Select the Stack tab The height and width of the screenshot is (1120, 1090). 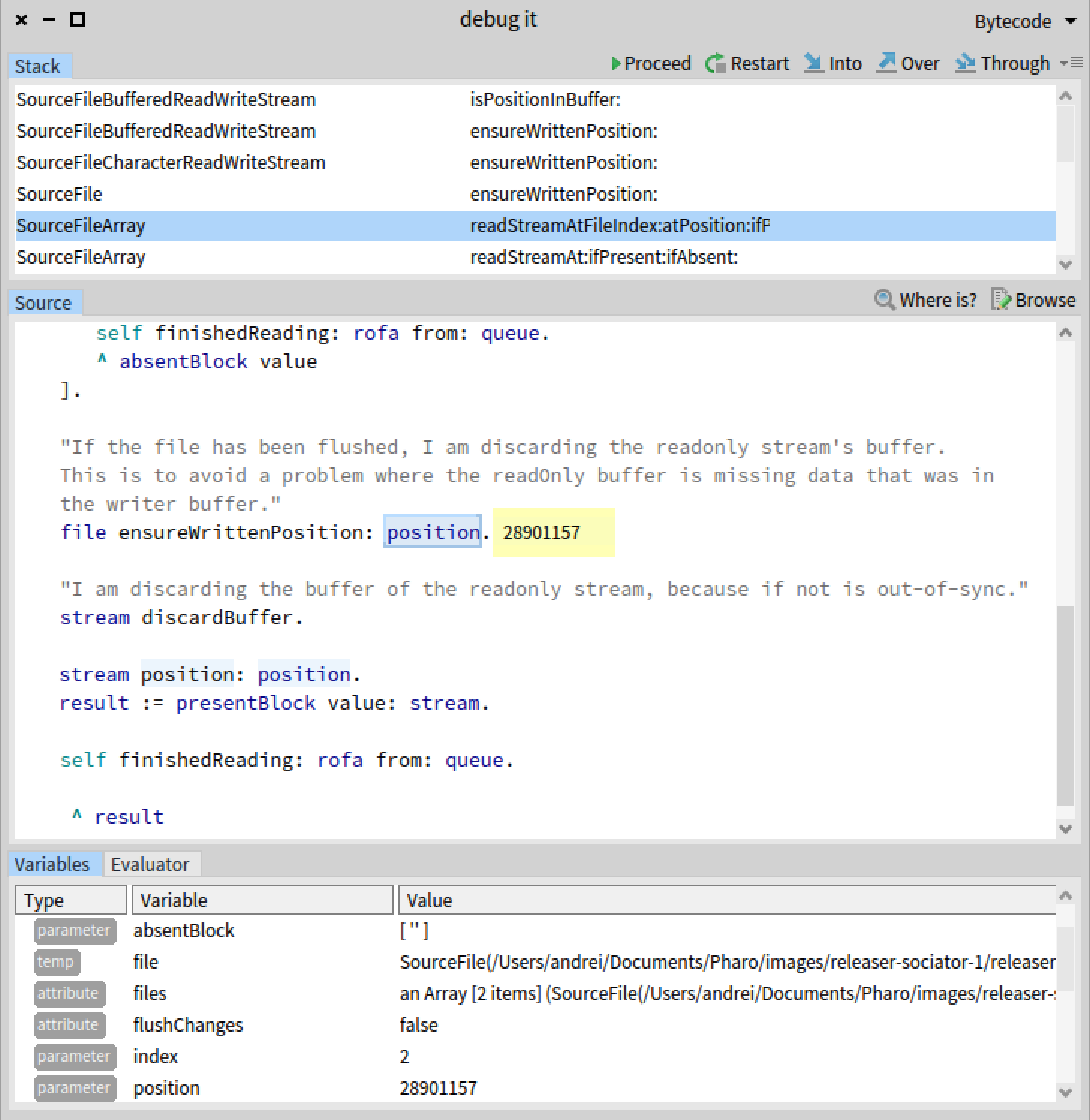[39, 66]
